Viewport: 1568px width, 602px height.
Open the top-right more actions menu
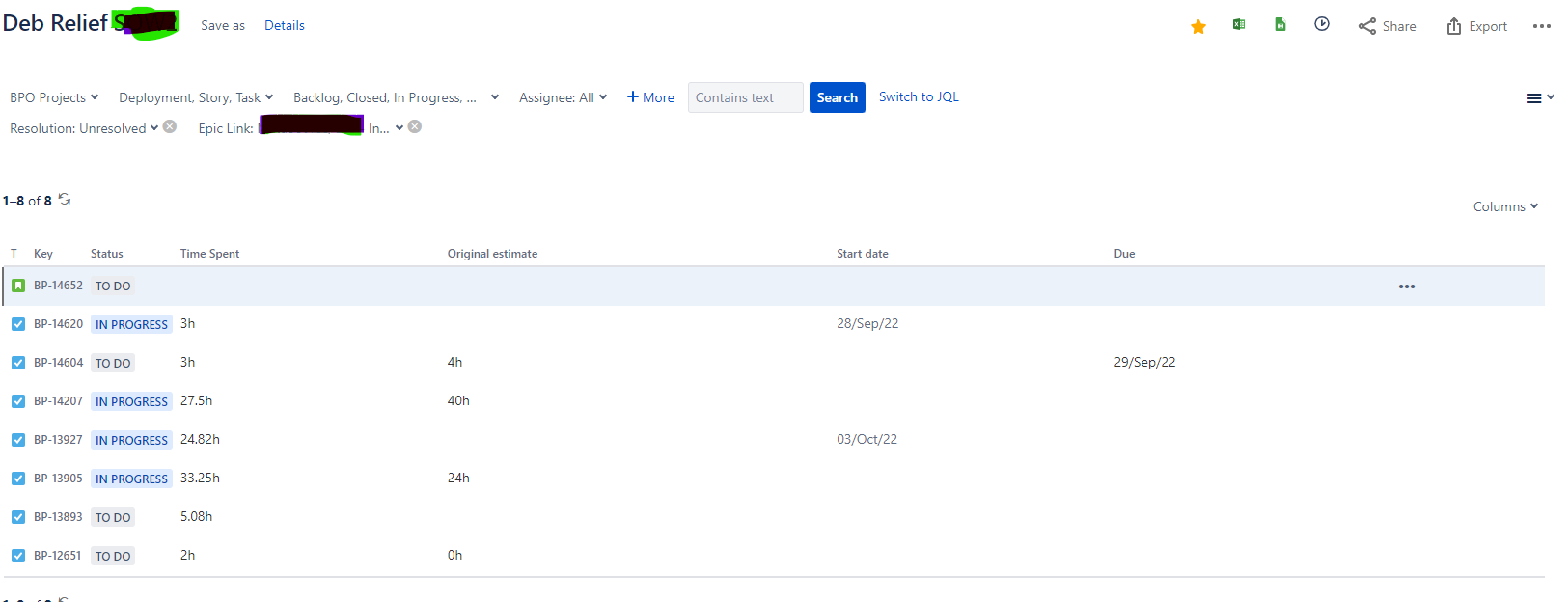[1542, 26]
